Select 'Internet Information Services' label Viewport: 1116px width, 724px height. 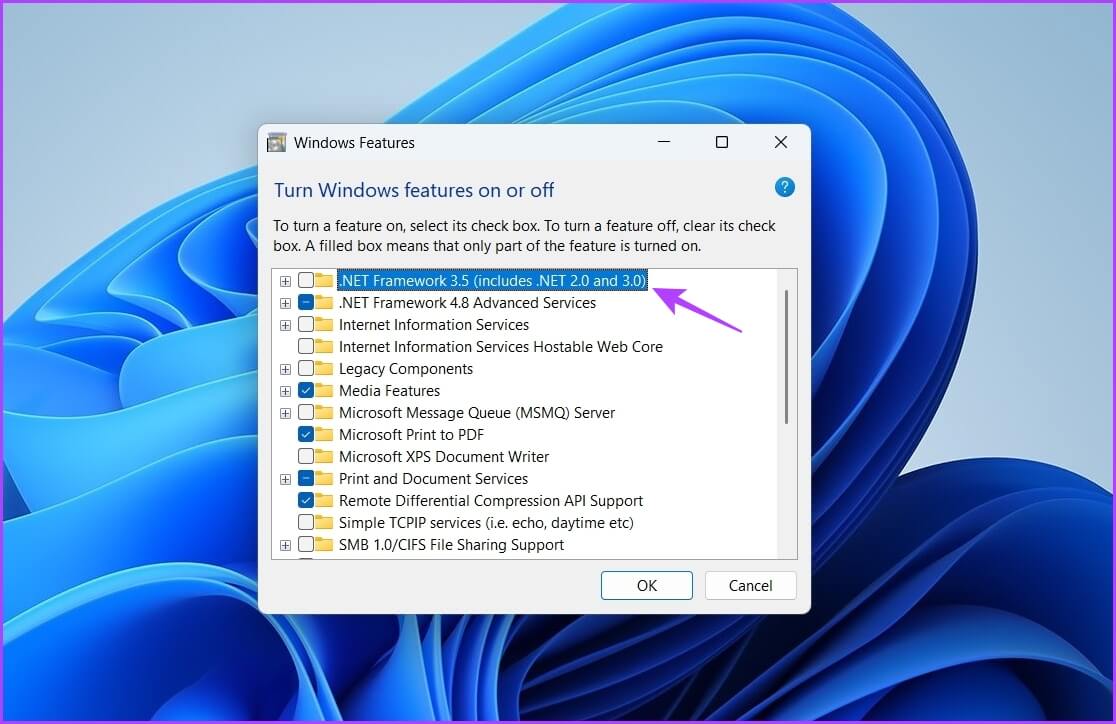tap(434, 325)
